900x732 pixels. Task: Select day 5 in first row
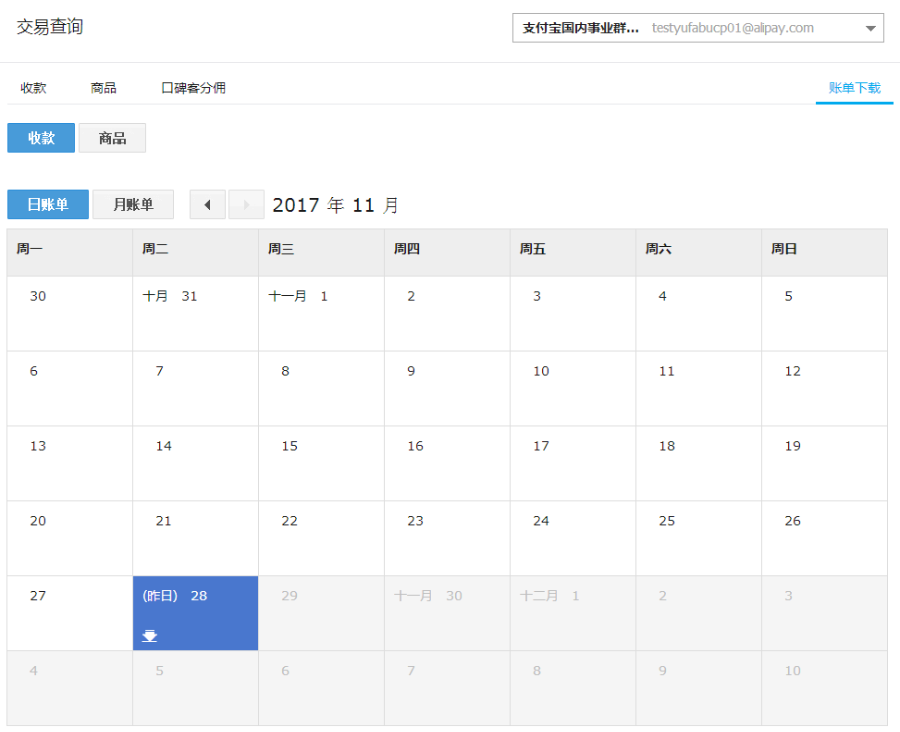pos(824,314)
